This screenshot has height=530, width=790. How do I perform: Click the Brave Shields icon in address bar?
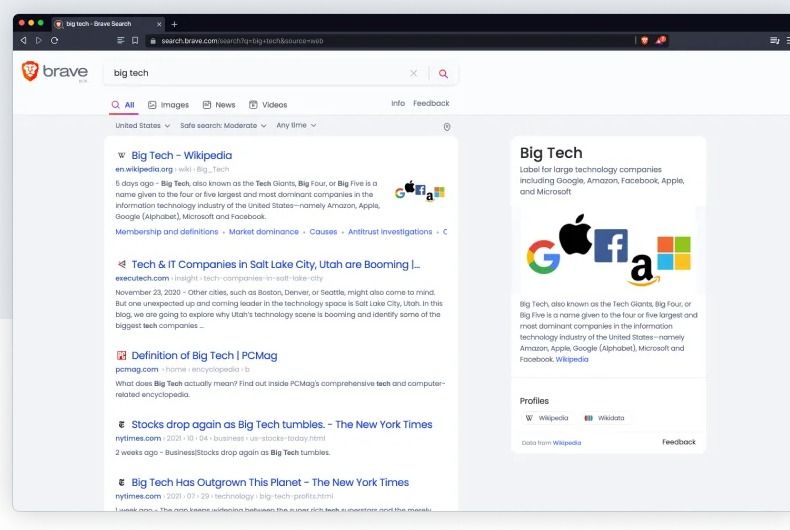click(644, 40)
